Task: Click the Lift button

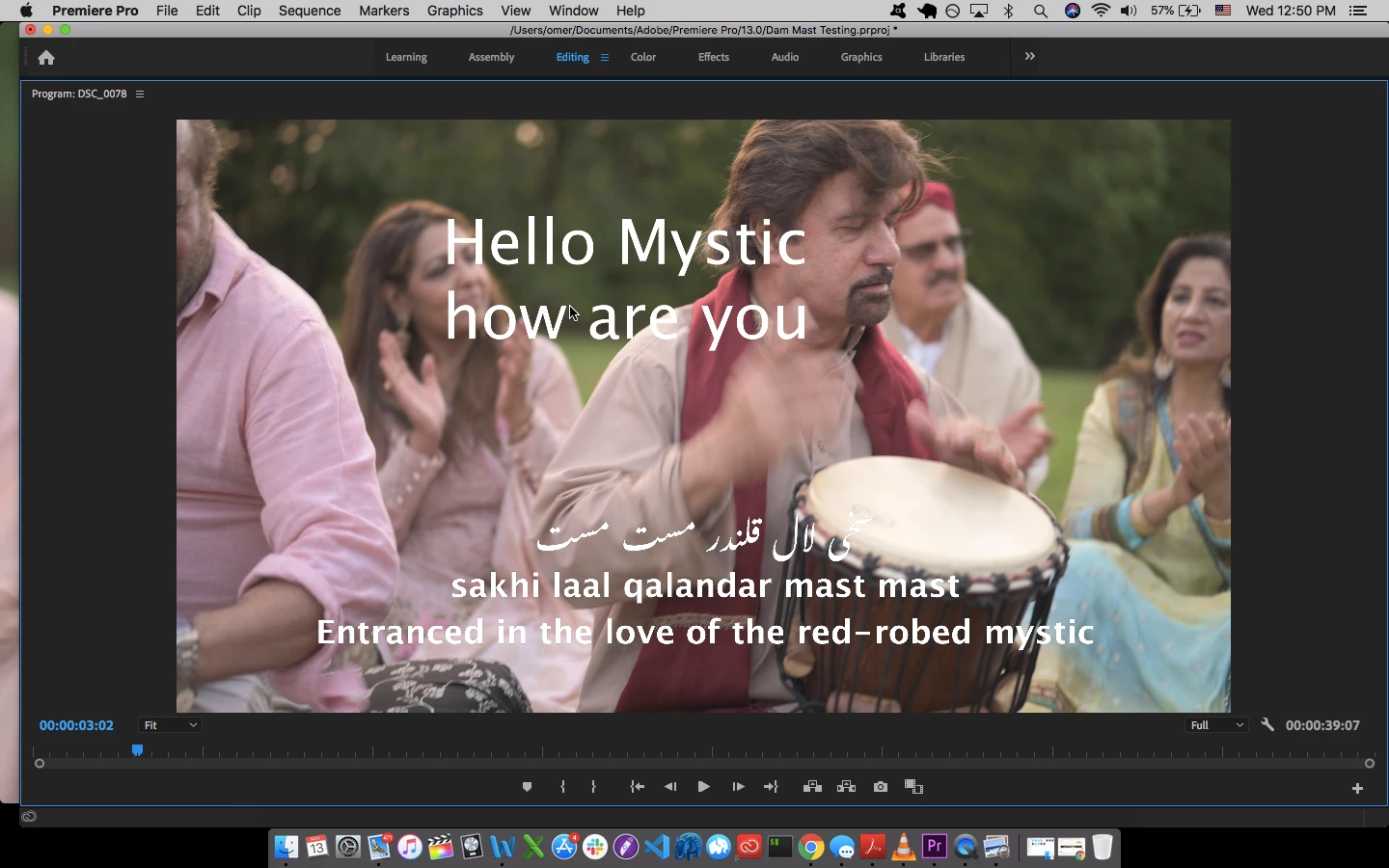Action: 813,787
